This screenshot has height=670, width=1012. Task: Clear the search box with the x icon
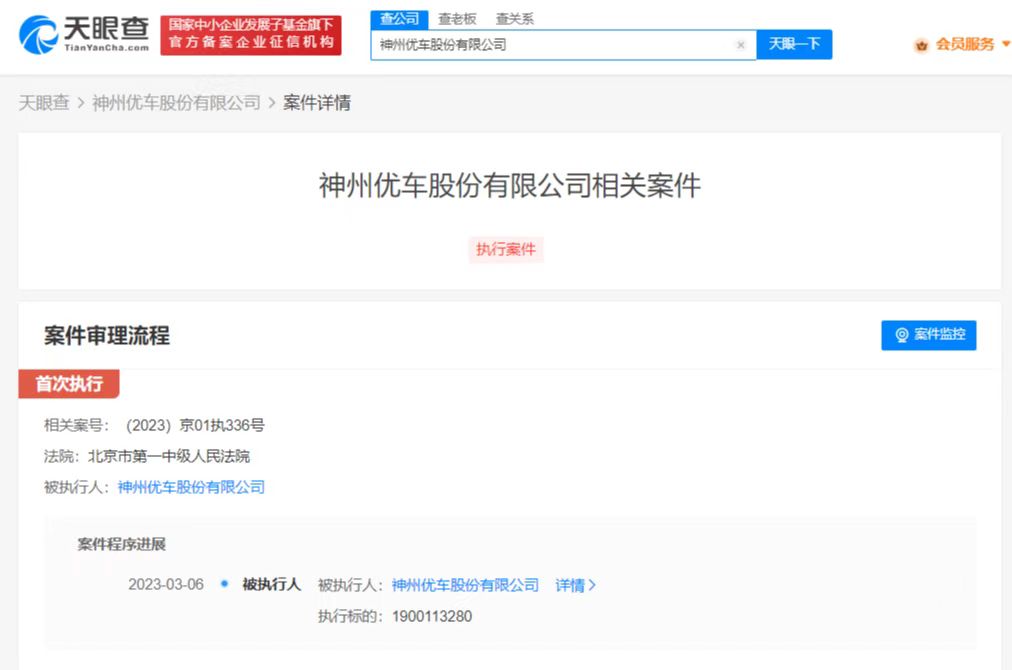click(741, 45)
